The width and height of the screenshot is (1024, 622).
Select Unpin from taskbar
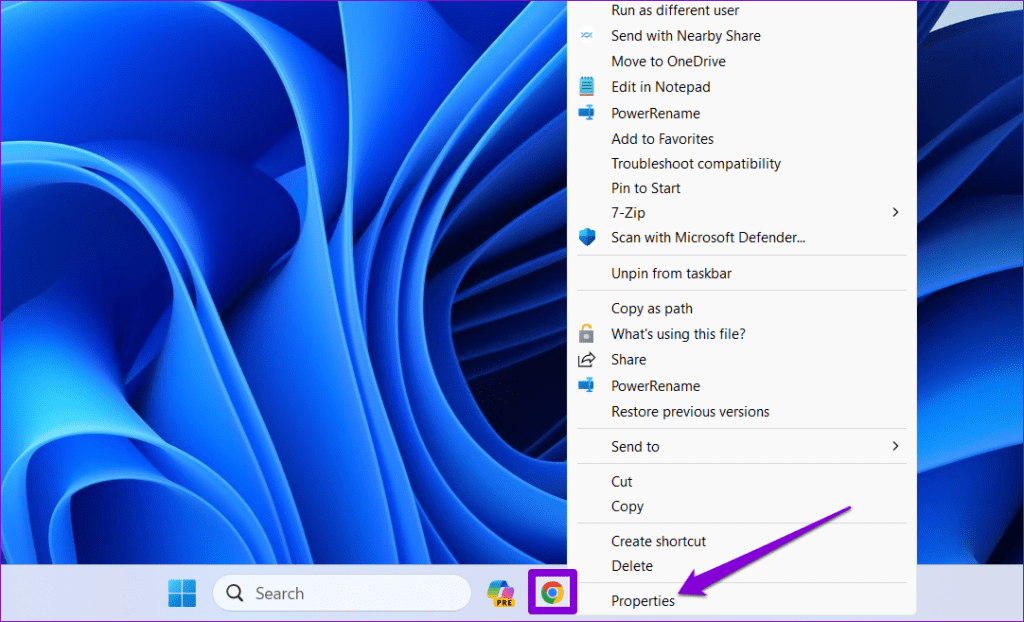tap(671, 273)
